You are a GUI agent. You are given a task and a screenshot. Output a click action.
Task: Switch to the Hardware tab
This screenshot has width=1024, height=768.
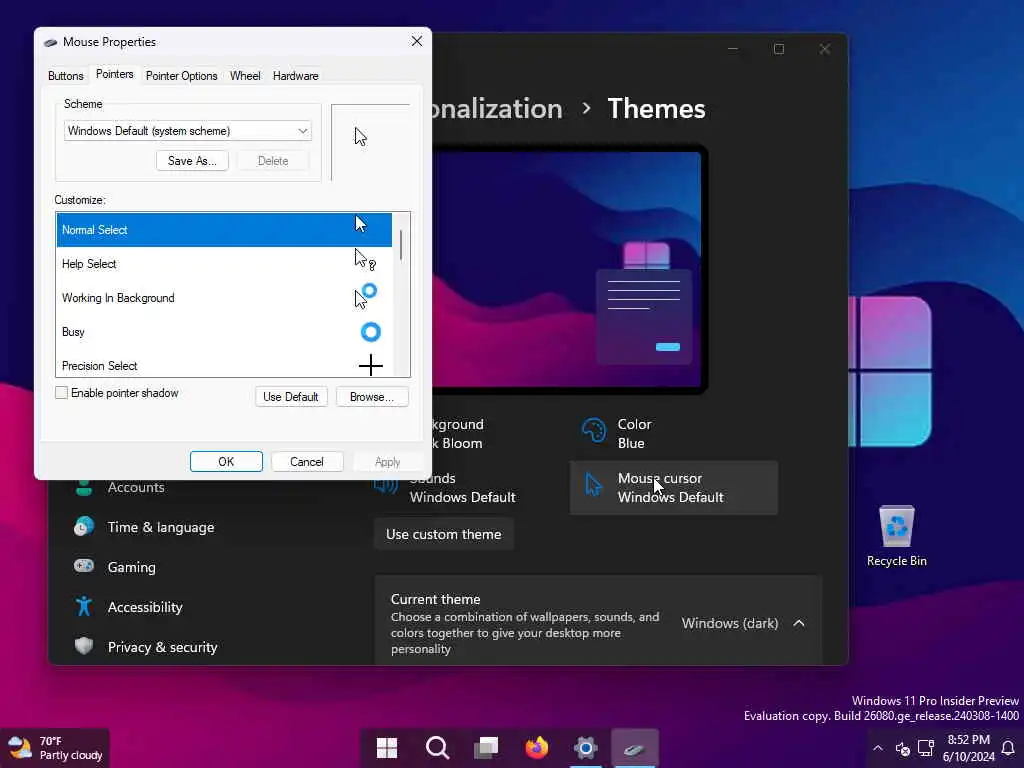click(x=295, y=76)
